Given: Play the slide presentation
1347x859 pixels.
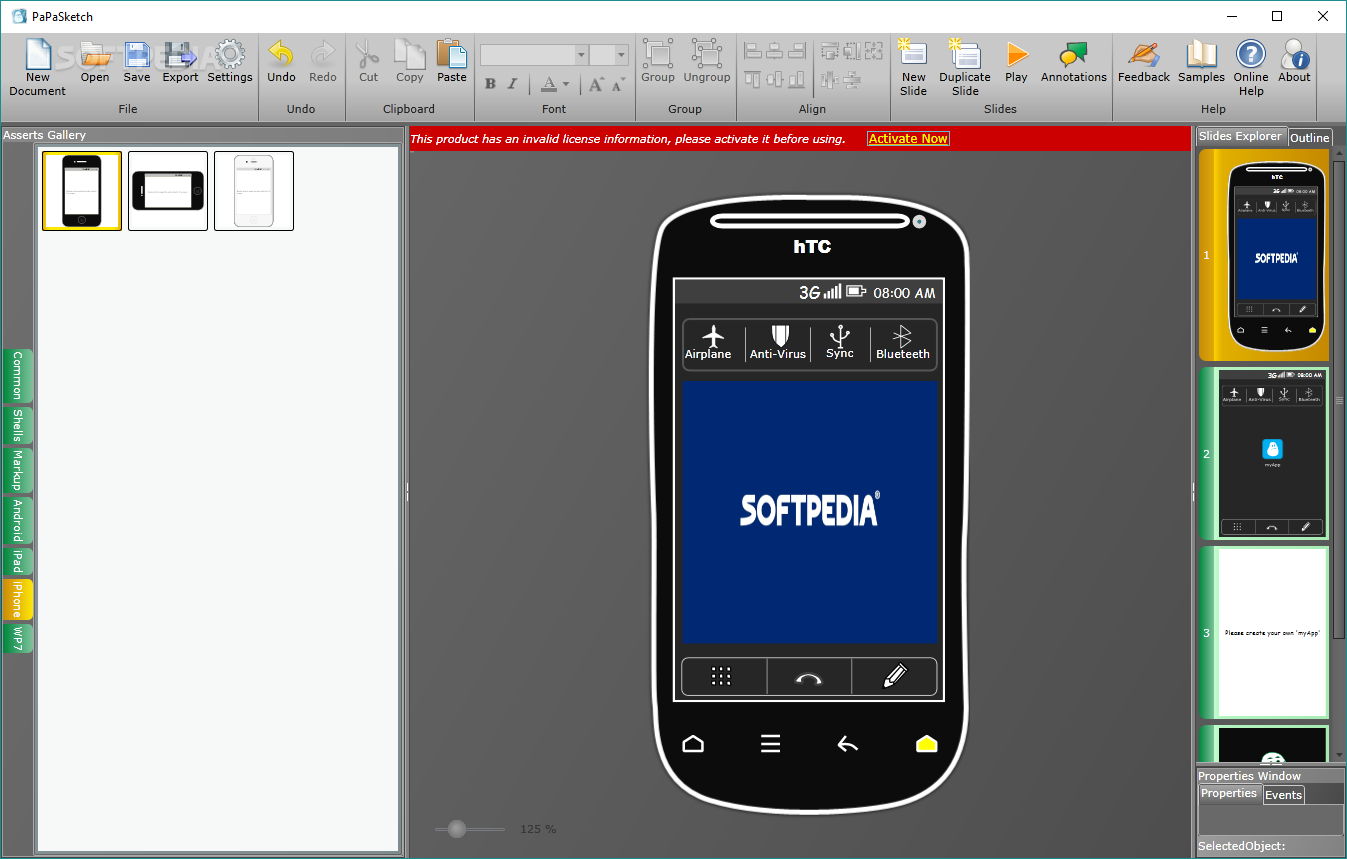Looking at the screenshot, I should coord(1016,62).
